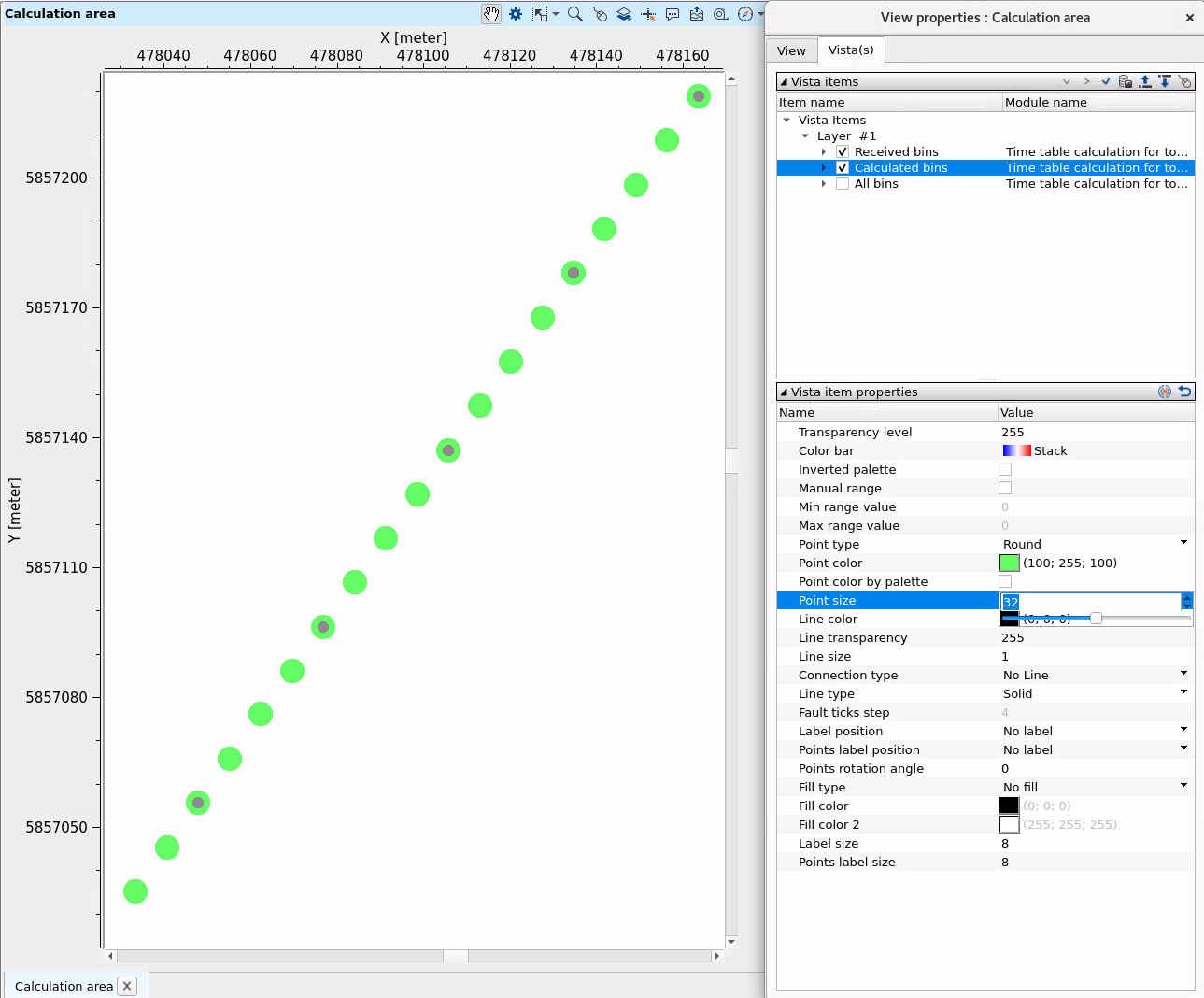Image resolution: width=1204 pixels, height=998 pixels.
Task: Uncheck the Received bins visibility checkbox
Action: click(x=843, y=151)
